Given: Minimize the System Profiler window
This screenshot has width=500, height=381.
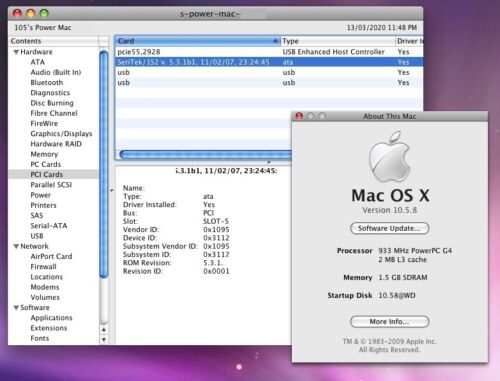Looking at the screenshot, I should click(x=31, y=13).
